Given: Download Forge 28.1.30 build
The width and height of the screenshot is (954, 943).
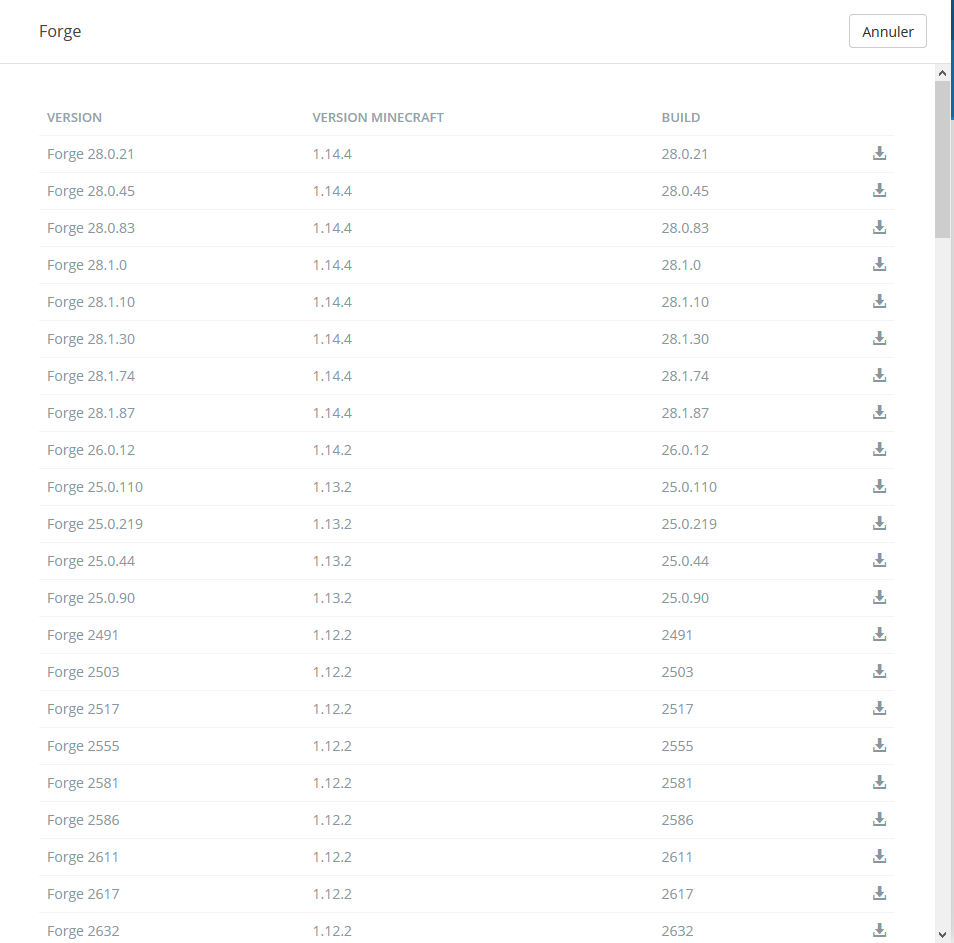Looking at the screenshot, I should (x=879, y=338).
